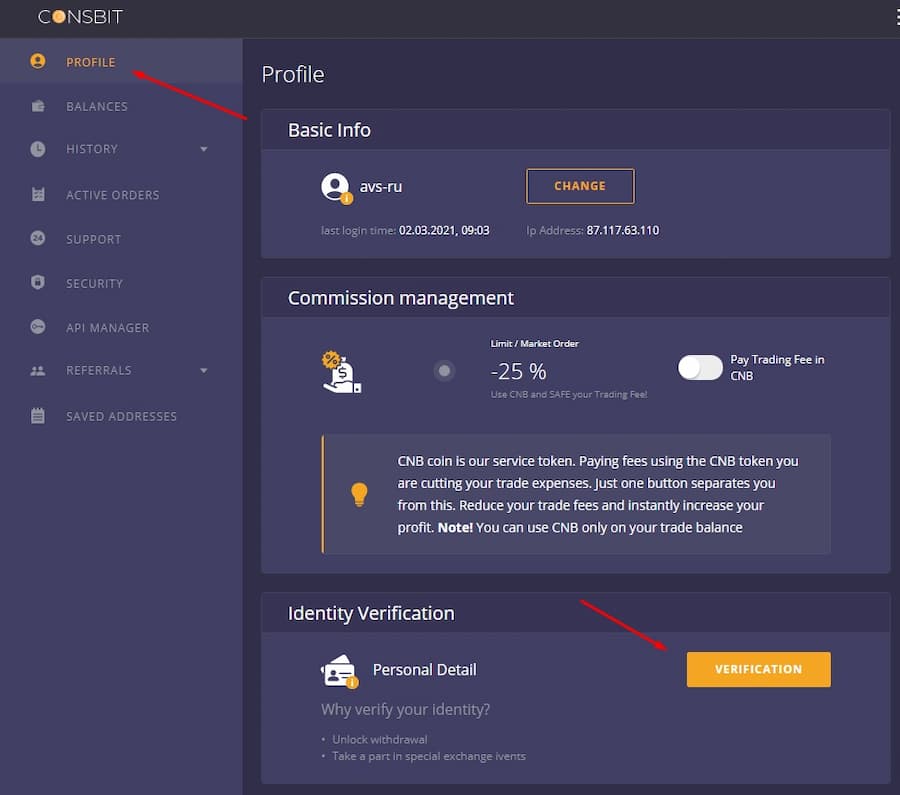Click the last login time 02.03.2021, 09:03
Viewport: 900px width, 795px height.
tap(444, 230)
